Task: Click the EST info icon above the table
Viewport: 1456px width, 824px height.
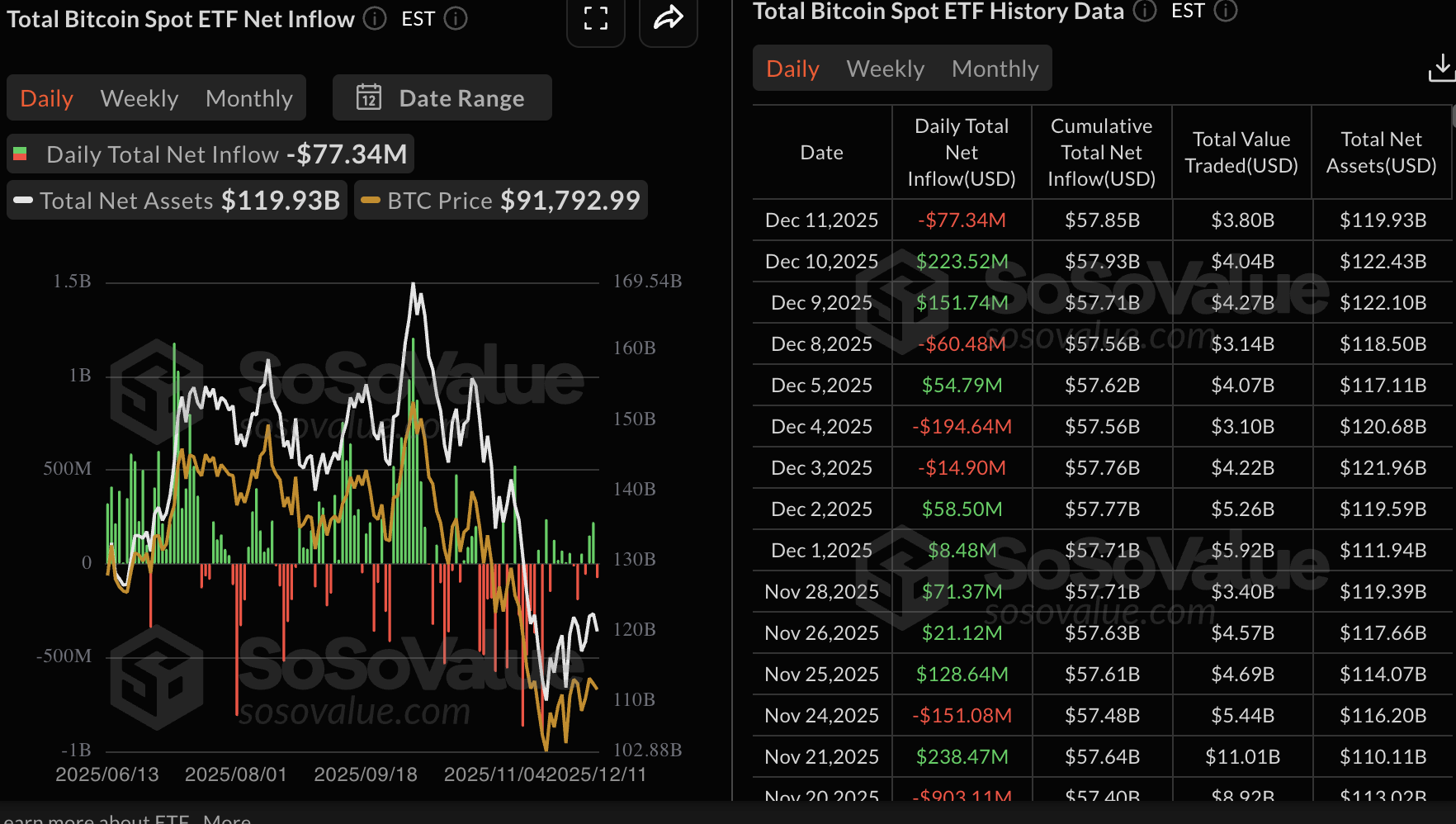Action: [1227, 12]
